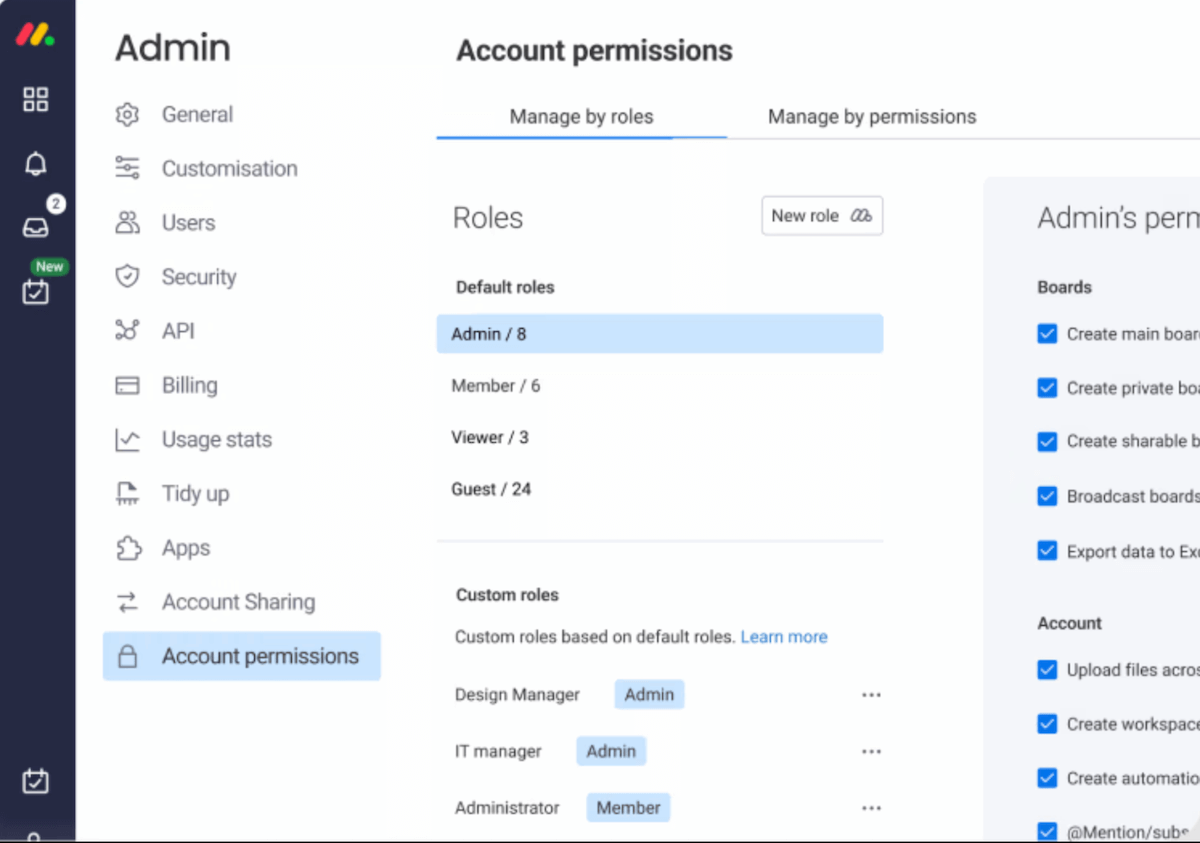The width and height of the screenshot is (1200, 843).
Task: Click the Security shield icon
Action: [x=127, y=277]
